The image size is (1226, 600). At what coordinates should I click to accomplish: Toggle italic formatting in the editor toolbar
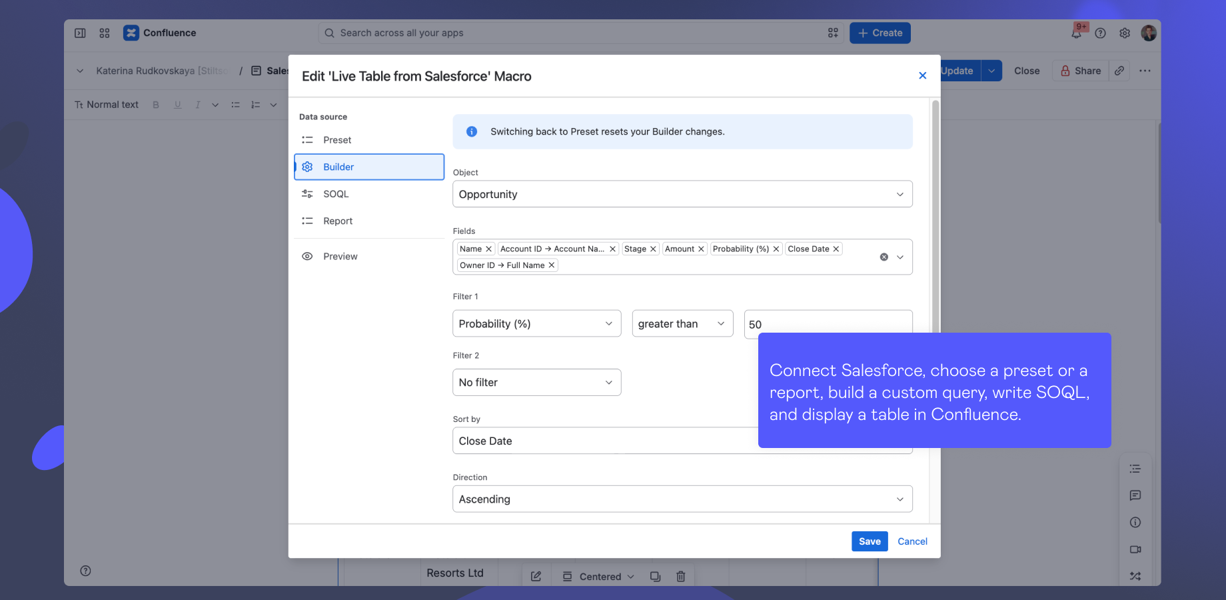pos(198,105)
